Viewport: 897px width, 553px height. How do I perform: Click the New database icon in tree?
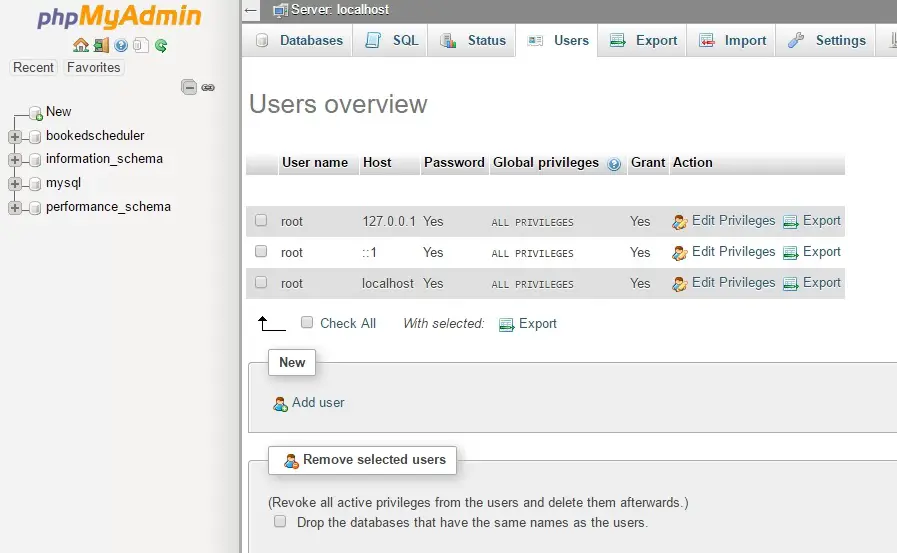click(x=36, y=113)
